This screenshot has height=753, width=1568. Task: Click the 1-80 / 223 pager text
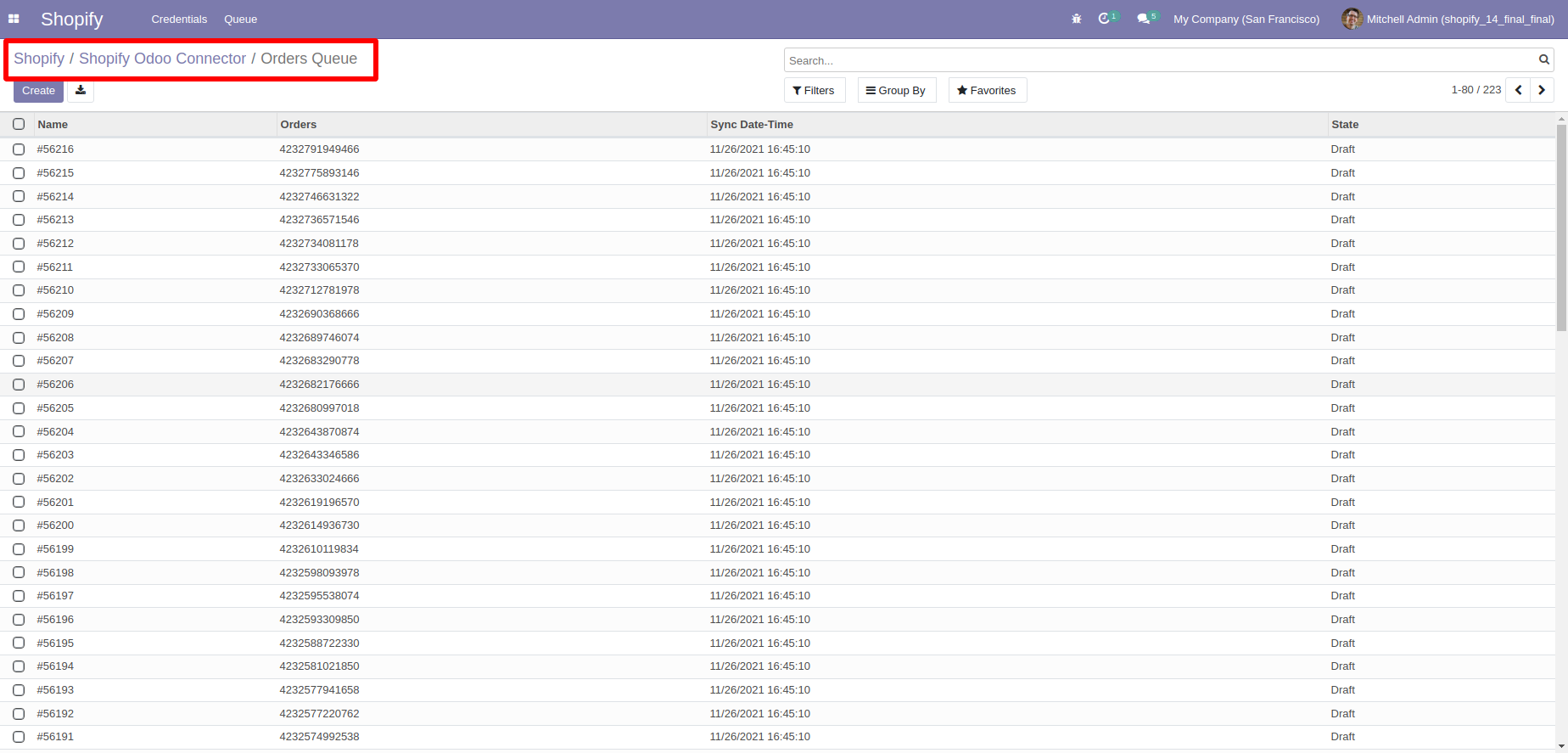pos(1476,90)
